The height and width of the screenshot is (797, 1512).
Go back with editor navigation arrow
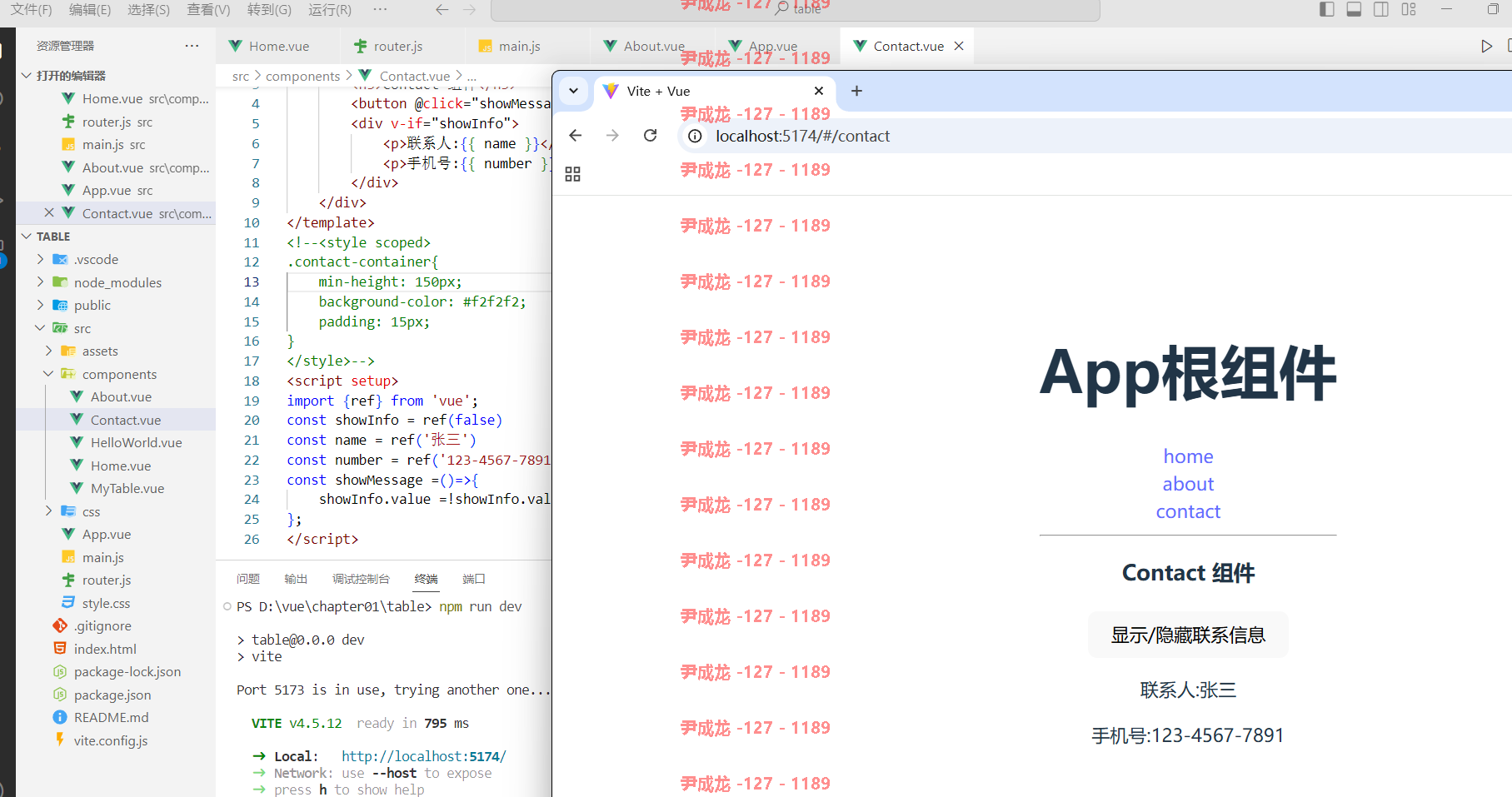coord(442,10)
